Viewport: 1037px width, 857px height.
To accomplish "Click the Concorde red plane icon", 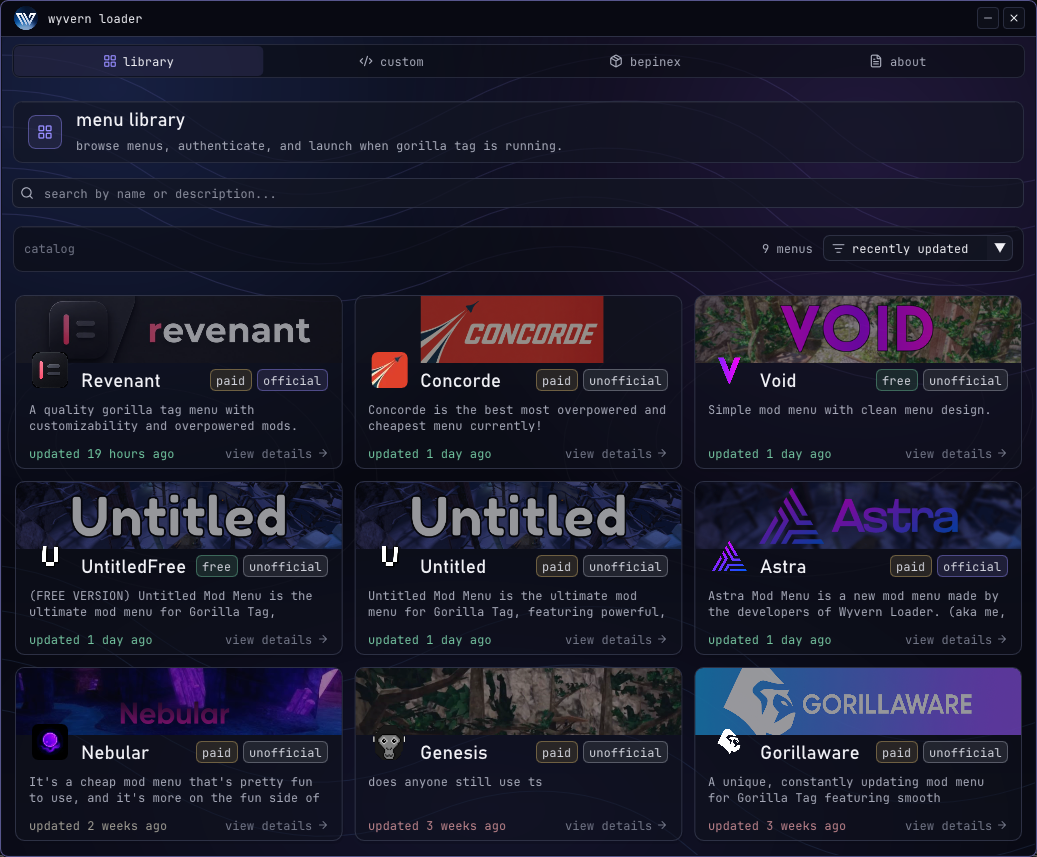I will (x=390, y=370).
